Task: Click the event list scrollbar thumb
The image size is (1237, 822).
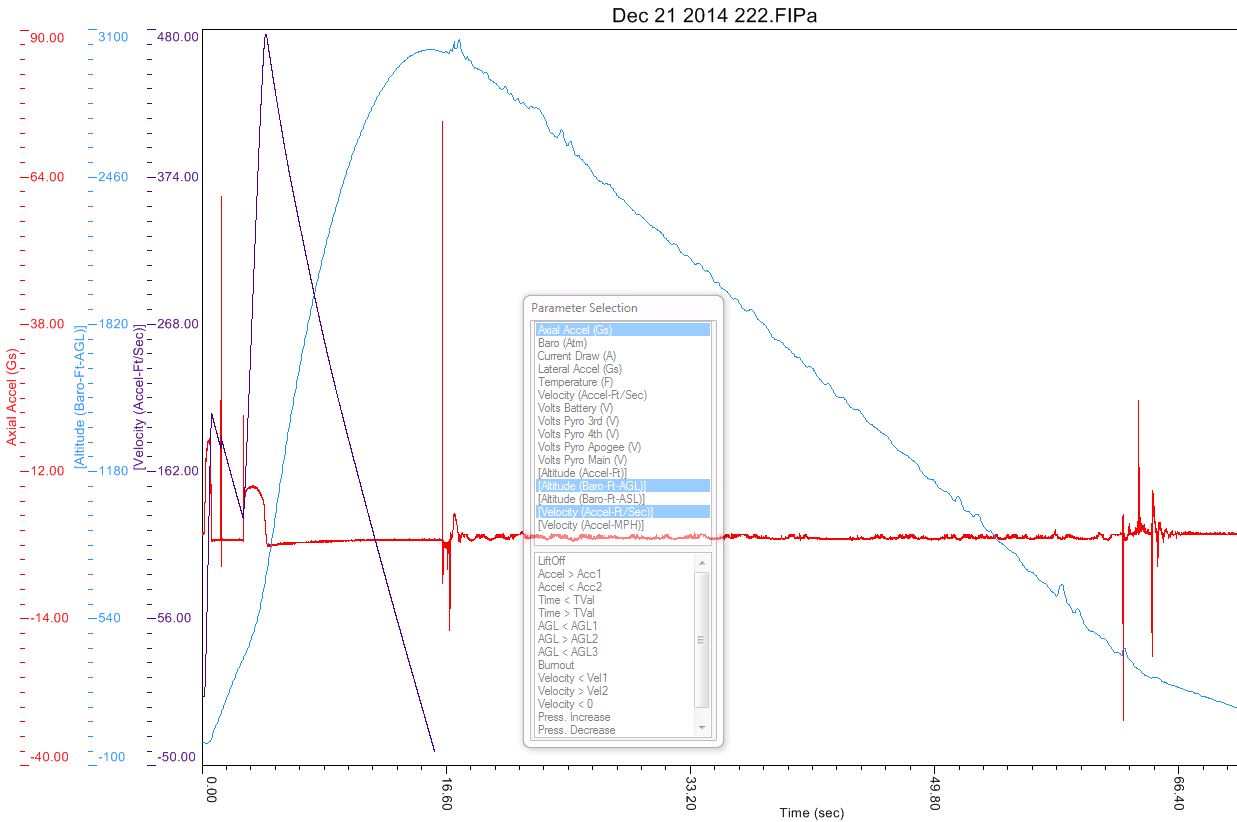Action: click(x=701, y=640)
